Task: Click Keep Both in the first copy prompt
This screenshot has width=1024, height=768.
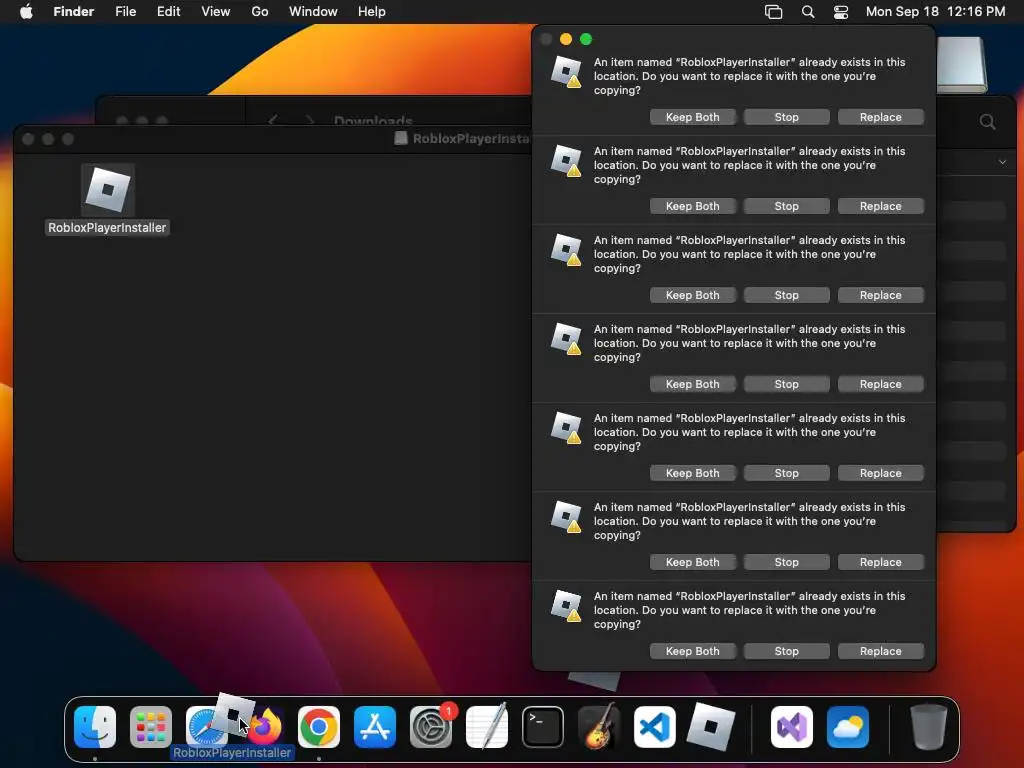Action: 692,117
